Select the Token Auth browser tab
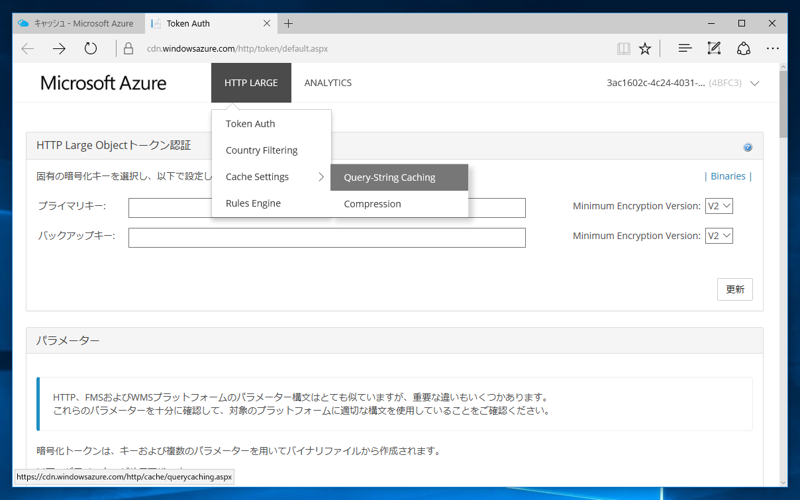Image resolution: width=800 pixels, height=500 pixels. point(210,23)
